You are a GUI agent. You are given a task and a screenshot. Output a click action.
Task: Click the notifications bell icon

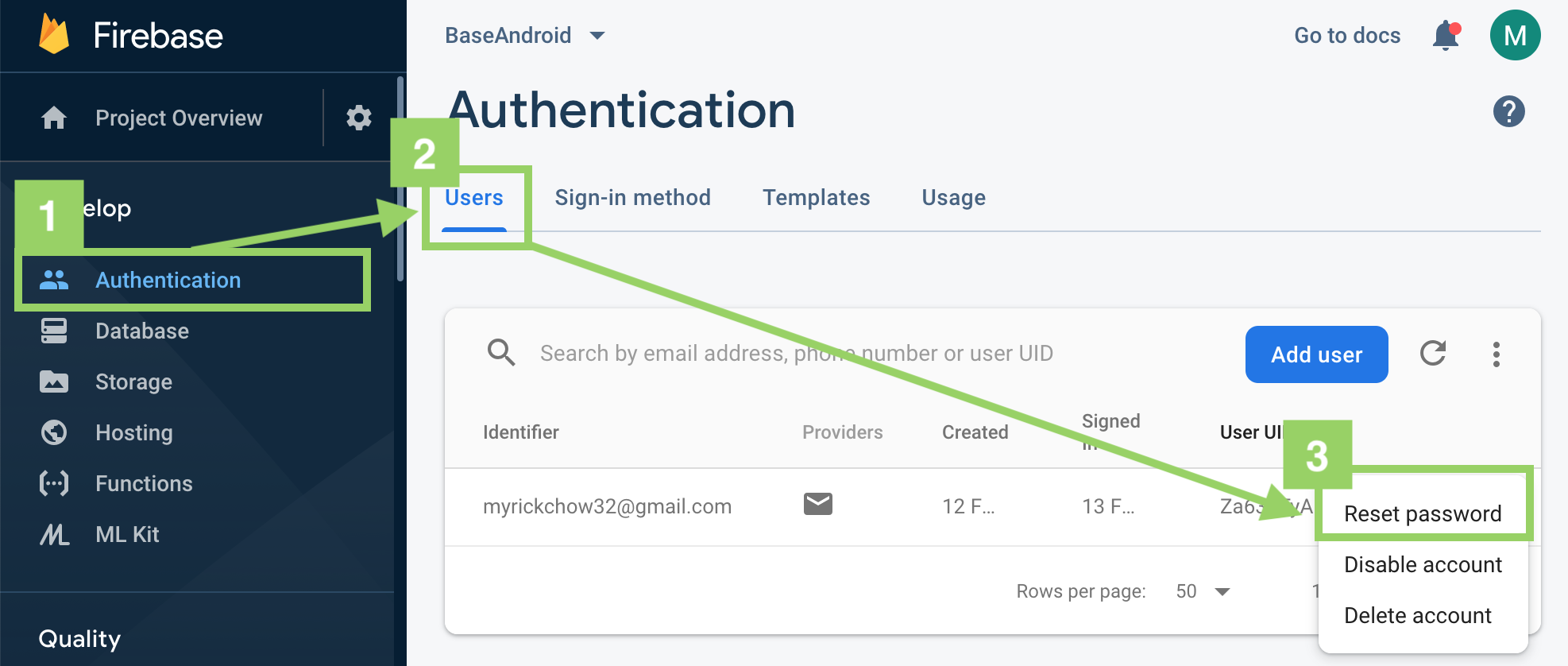tap(1446, 35)
